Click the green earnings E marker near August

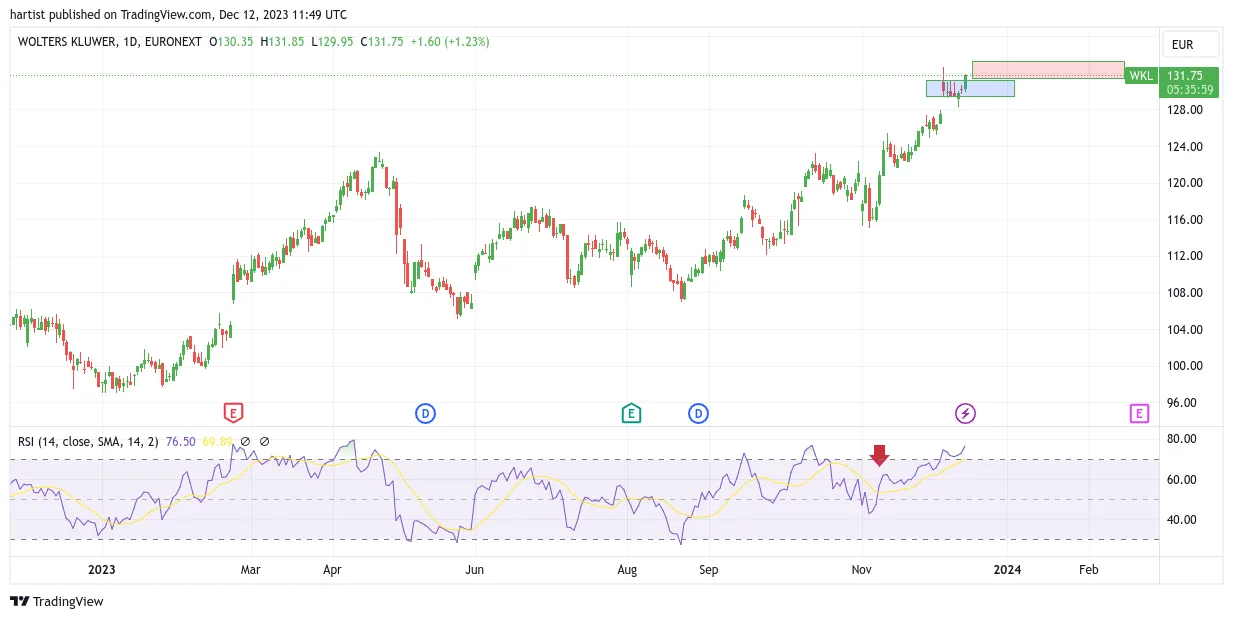(631, 413)
